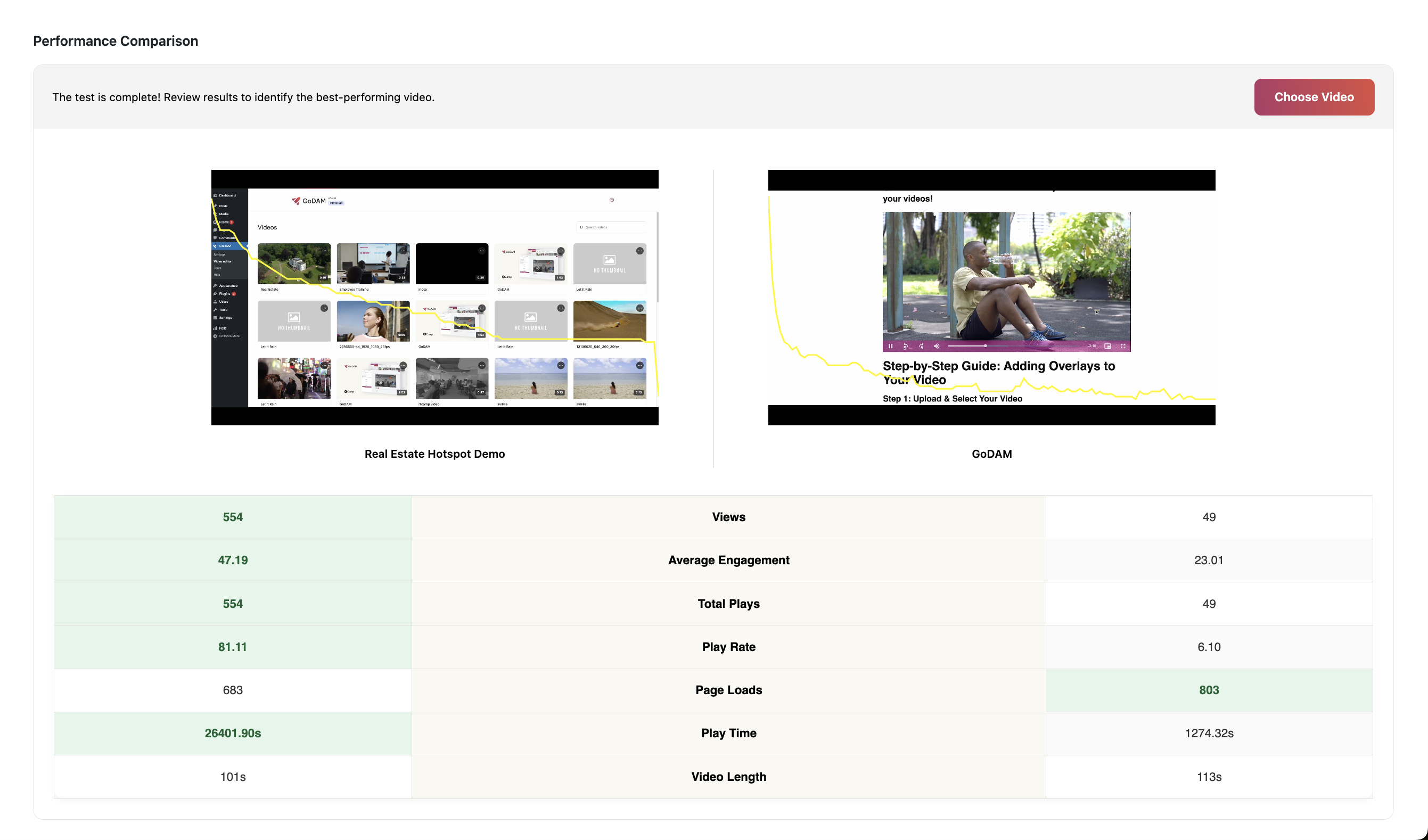Click the Choose Video button
This screenshot has width=1428, height=840.
tap(1314, 97)
